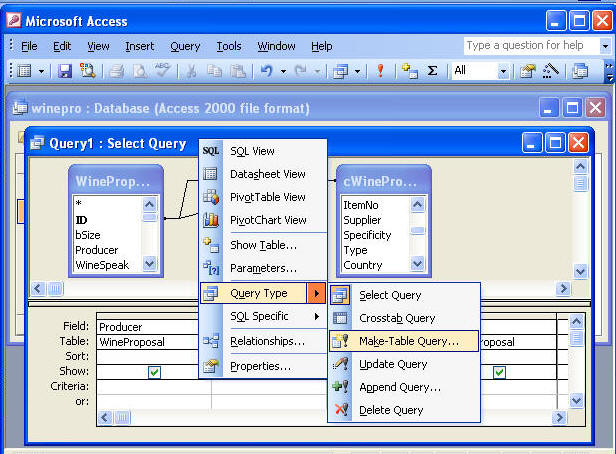
Task: Click the Print Preview toolbar icon
Action: [x=139, y=71]
